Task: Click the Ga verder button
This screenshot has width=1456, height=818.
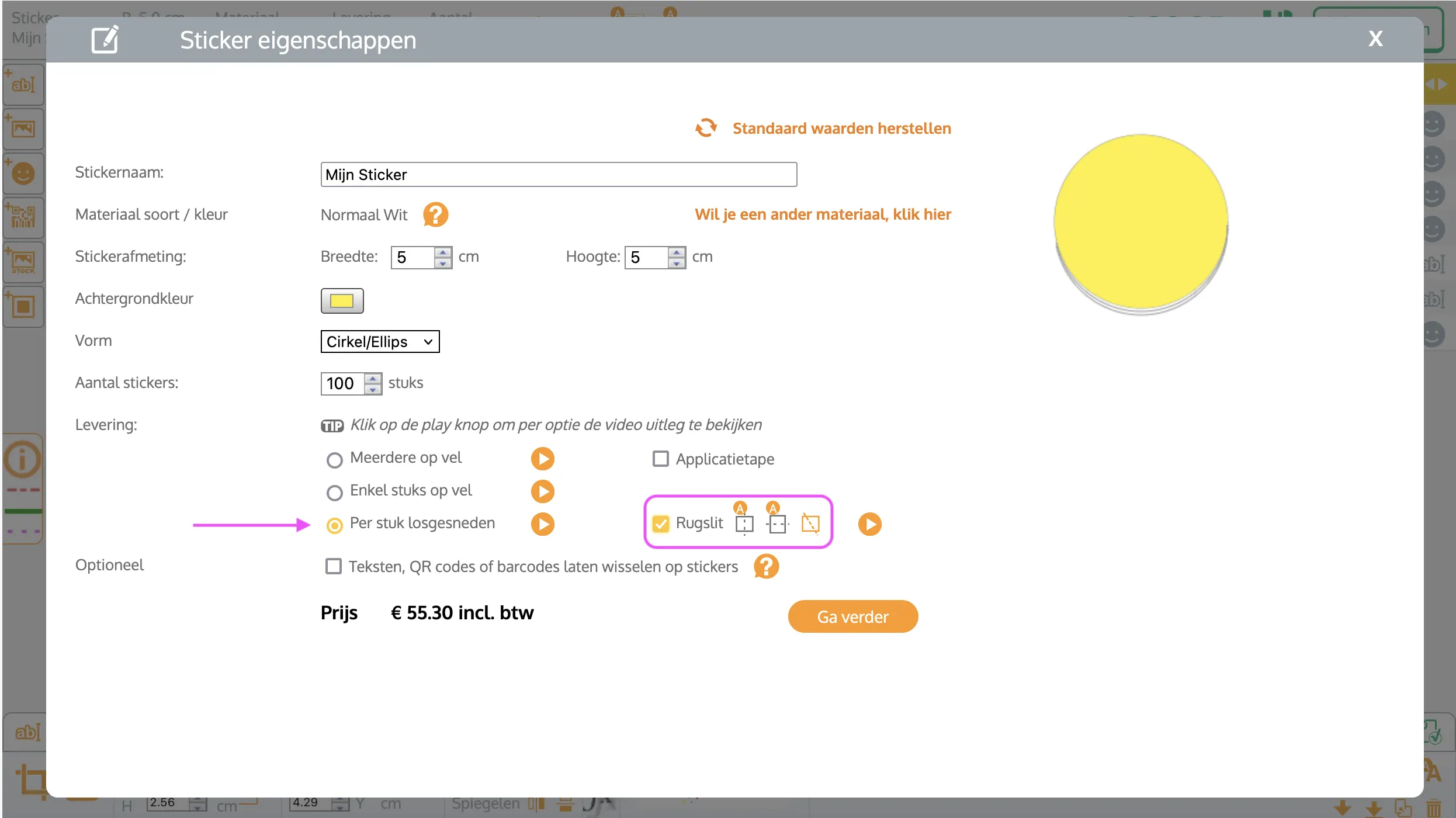Action: pos(852,616)
